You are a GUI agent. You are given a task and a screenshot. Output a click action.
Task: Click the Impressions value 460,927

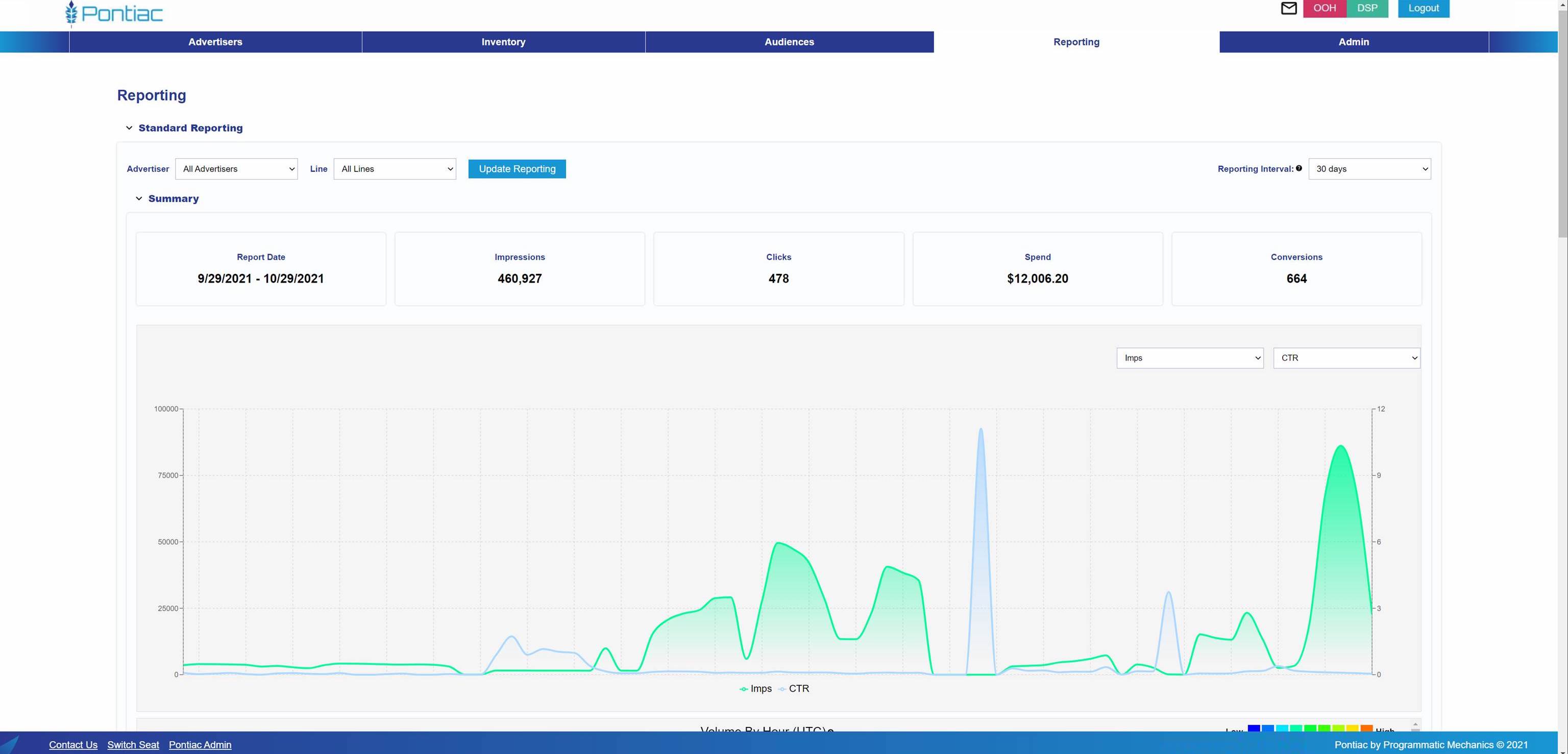click(519, 279)
